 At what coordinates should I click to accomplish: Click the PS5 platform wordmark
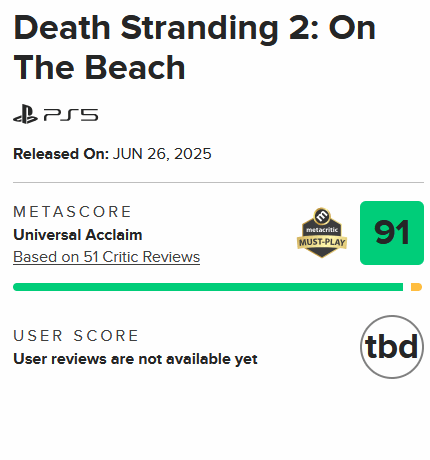(71, 115)
